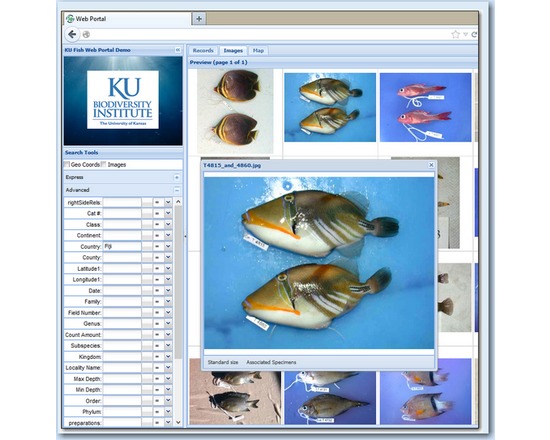Click scroll up arrow of Advanced fields list
This screenshot has width=550, height=440.
coord(178,202)
